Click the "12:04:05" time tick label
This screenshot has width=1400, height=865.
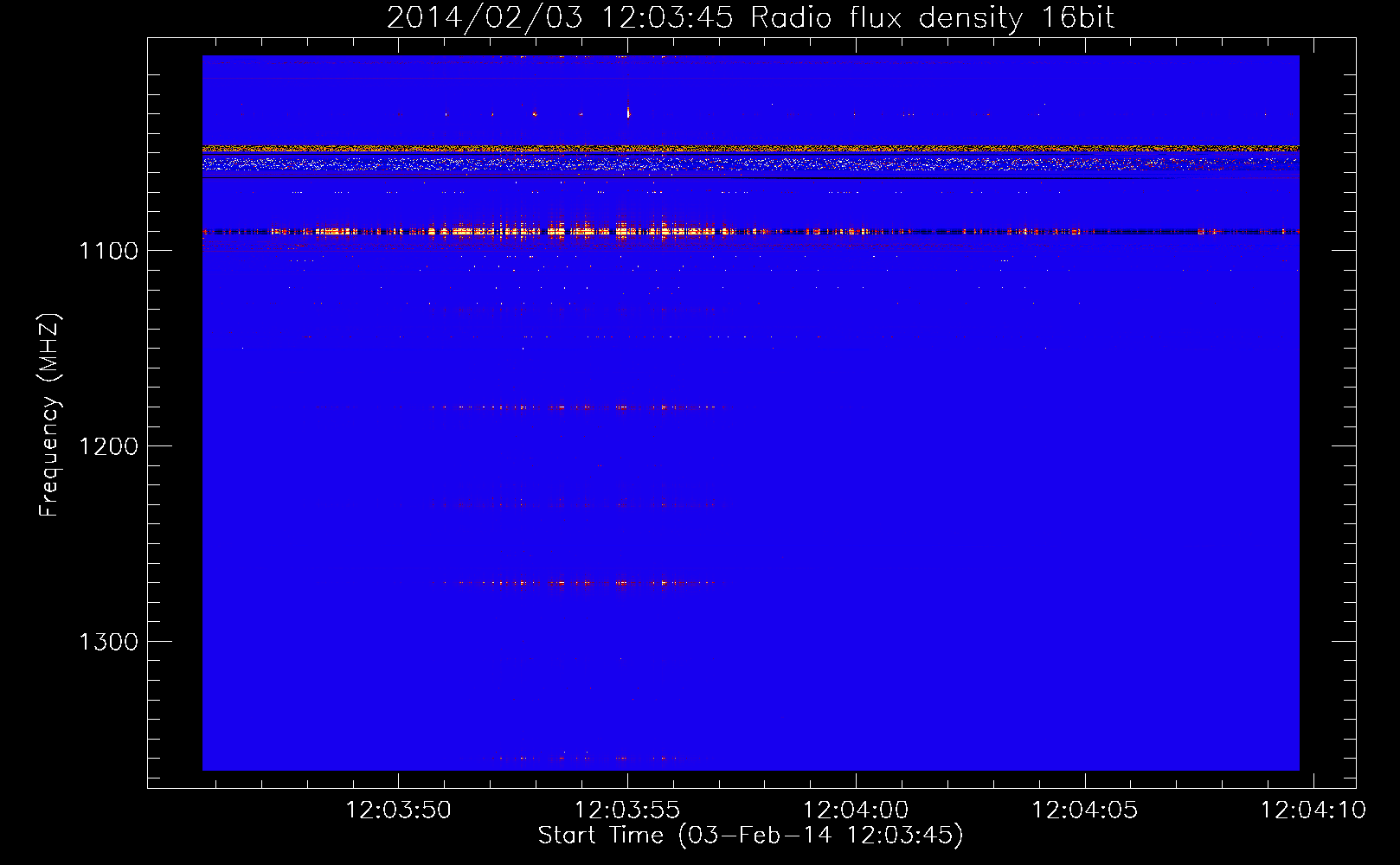click(1085, 811)
